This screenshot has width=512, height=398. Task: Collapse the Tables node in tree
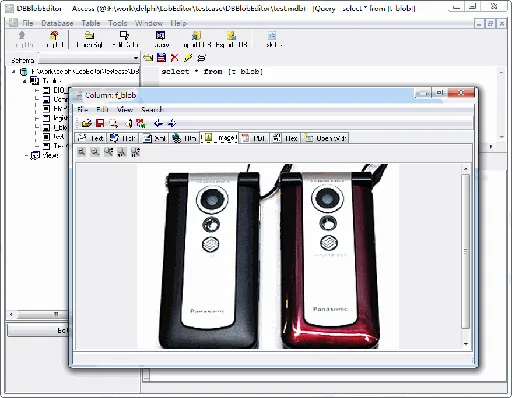24,81
